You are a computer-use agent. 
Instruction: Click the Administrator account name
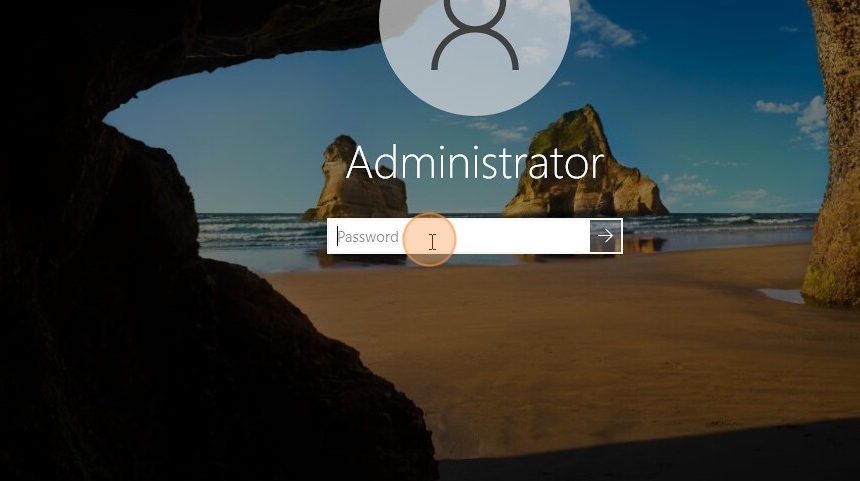point(475,163)
